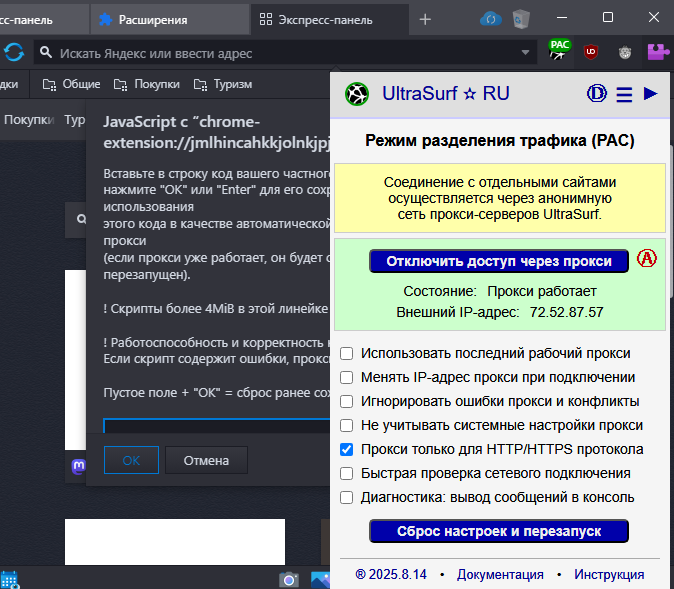This screenshot has width=674, height=589.
Task: Click the IP address 72.52.87.57
Action: [566, 313]
